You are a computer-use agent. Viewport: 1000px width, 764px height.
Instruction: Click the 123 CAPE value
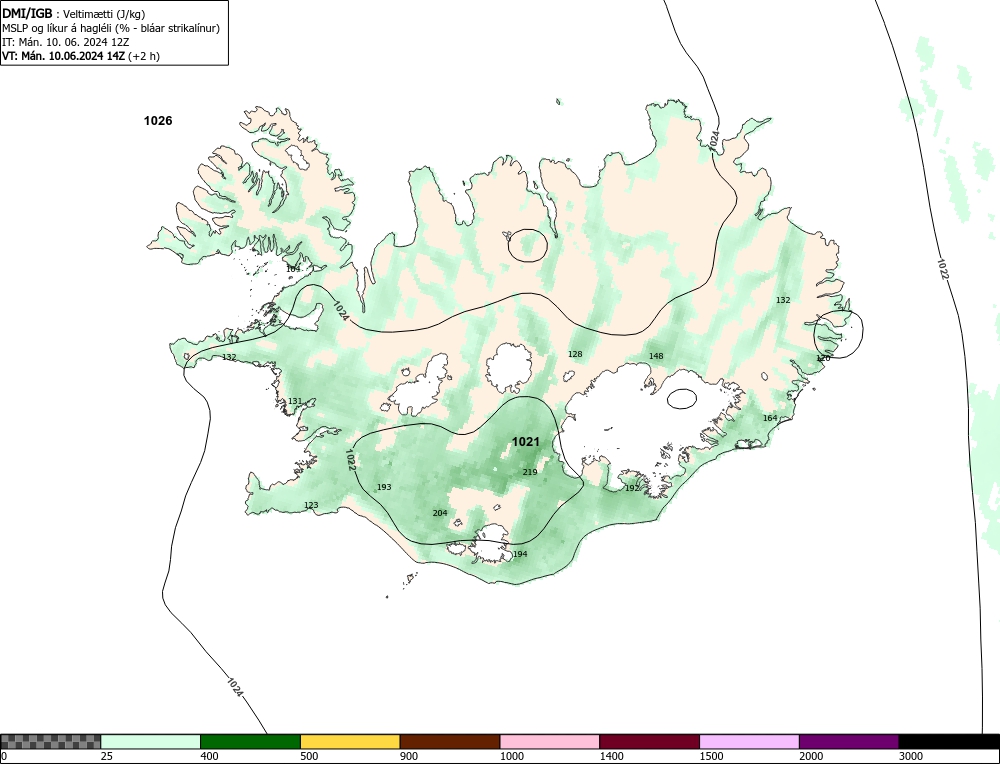click(x=311, y=505)
